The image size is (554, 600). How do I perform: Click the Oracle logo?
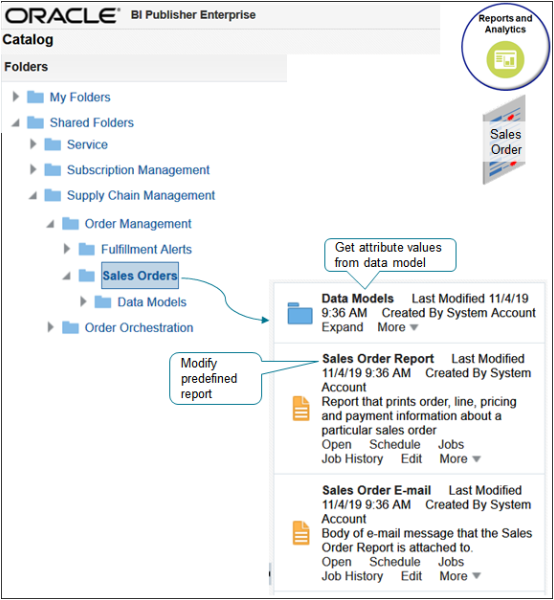[x=62, y=15]
